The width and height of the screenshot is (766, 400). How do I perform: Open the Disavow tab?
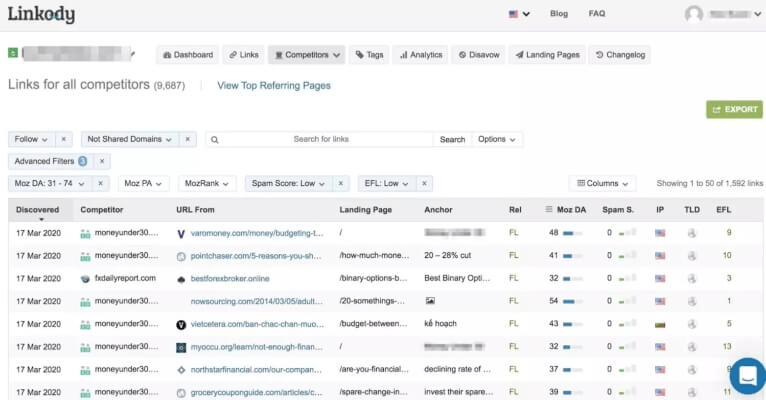click(x=479, y=55)
